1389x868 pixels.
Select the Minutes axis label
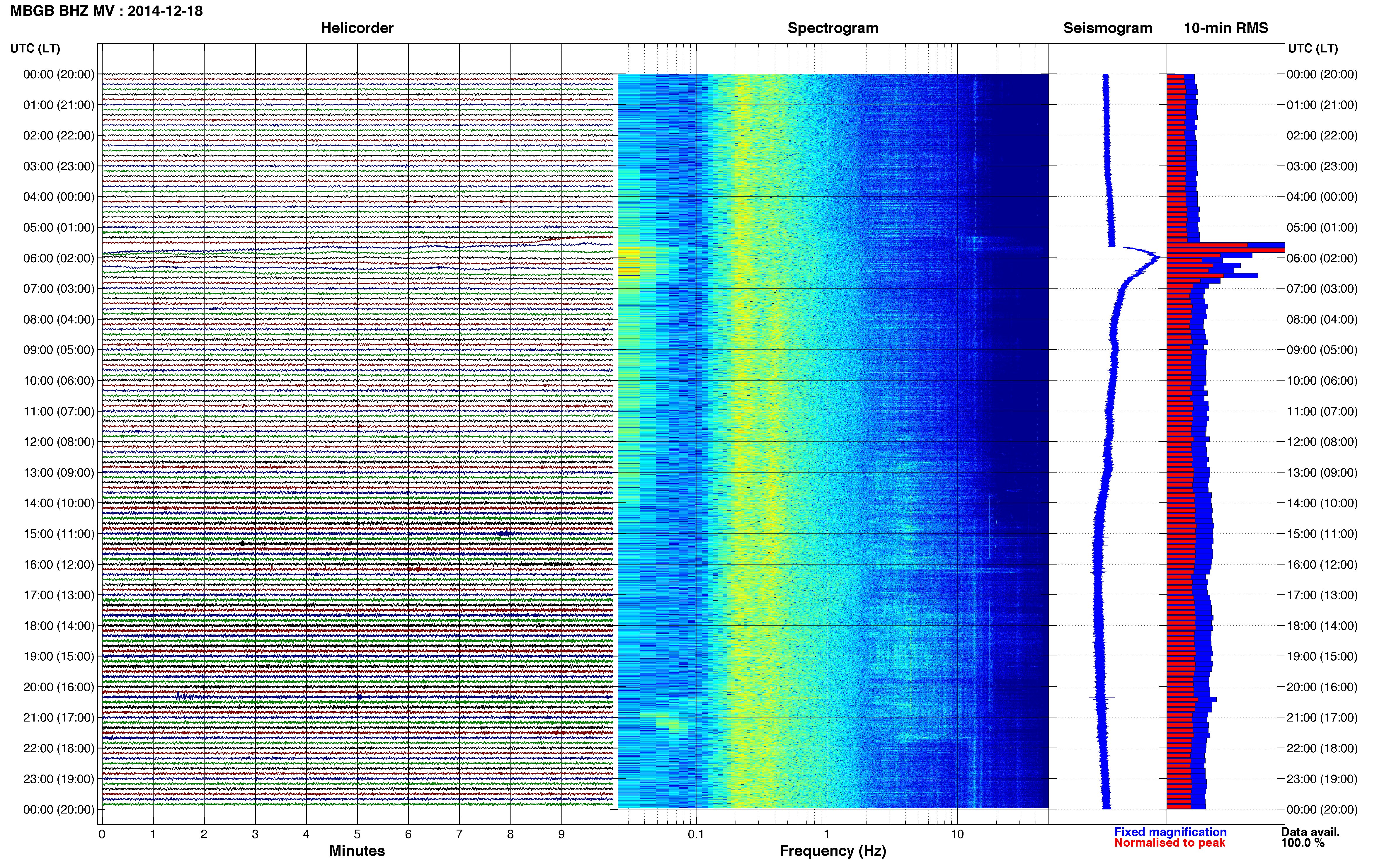[357, 851]
